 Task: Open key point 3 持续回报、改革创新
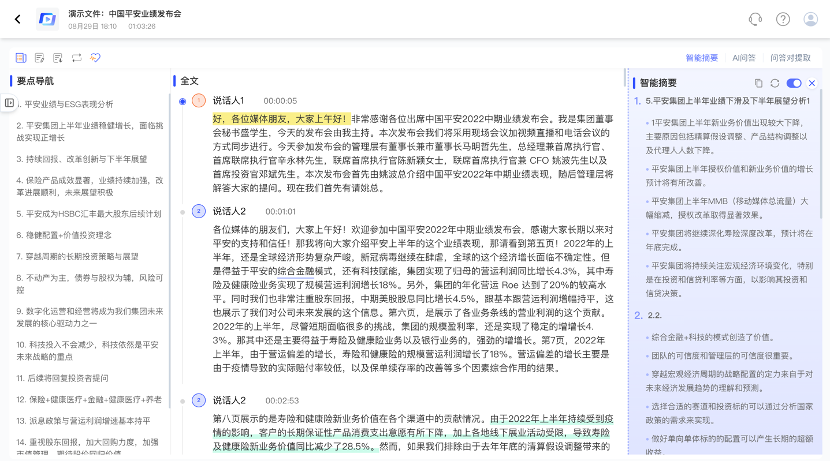coord(82,159)
